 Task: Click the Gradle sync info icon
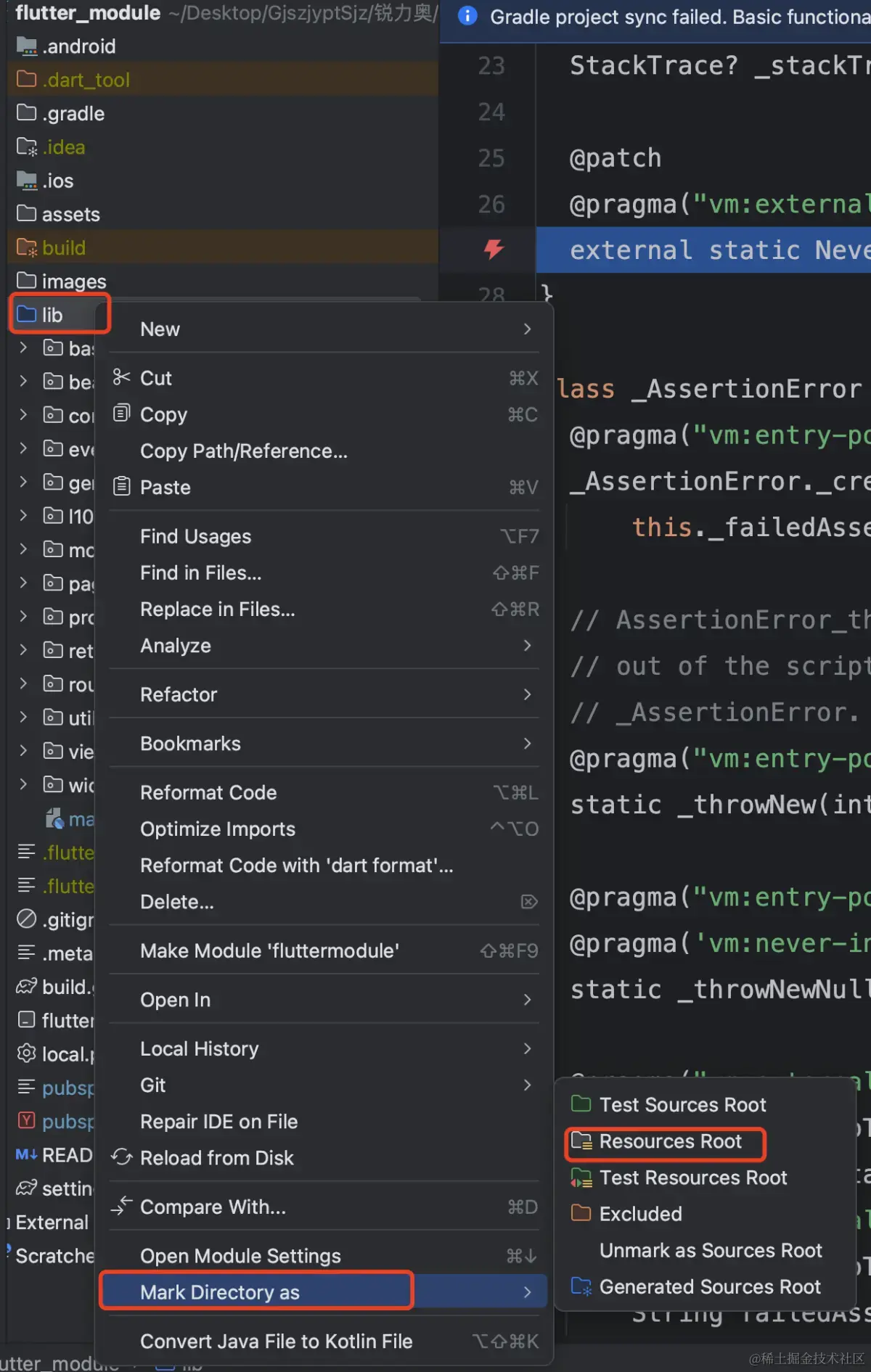click(x=467, y=16)
